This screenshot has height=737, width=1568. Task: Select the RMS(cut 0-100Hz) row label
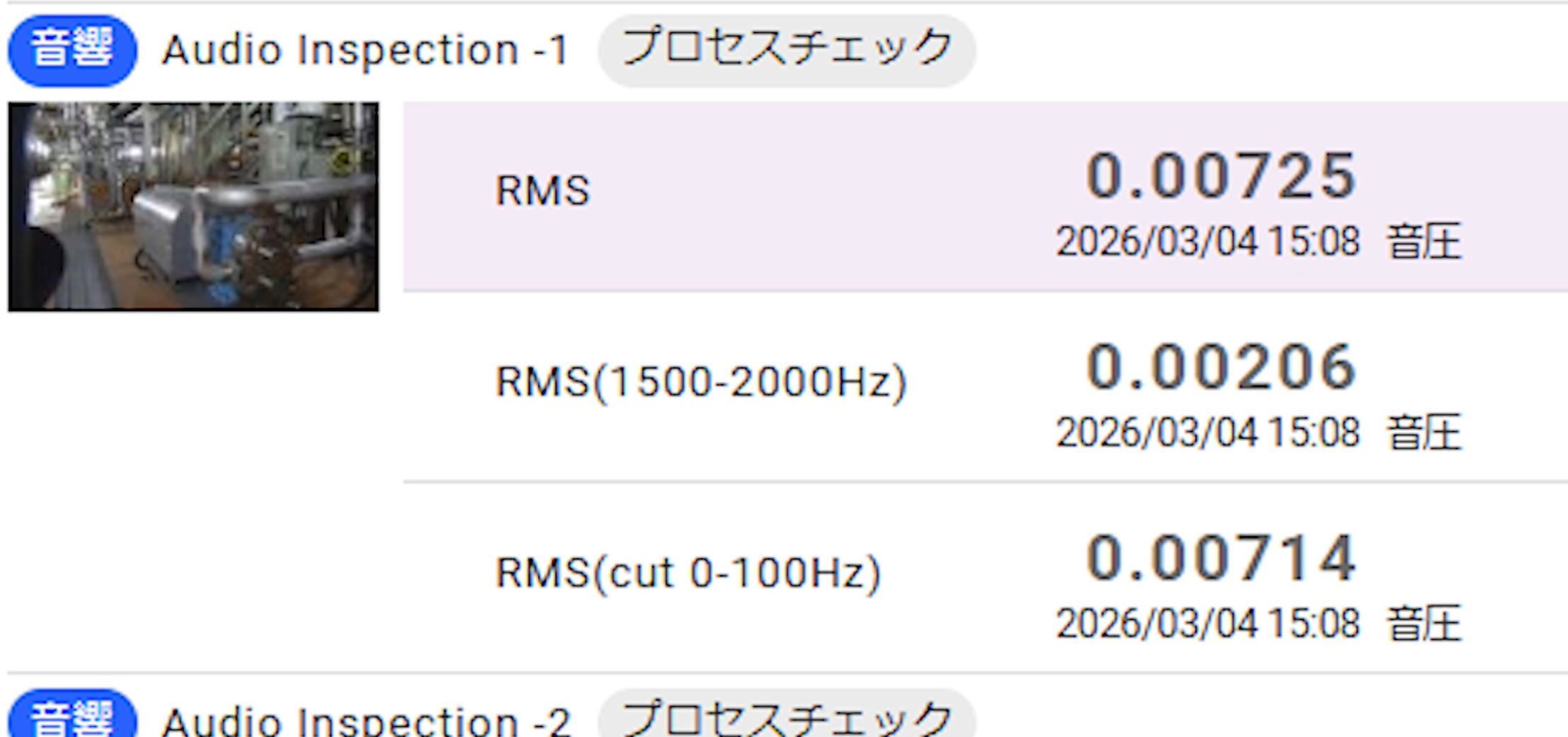(x=688, y=573)
